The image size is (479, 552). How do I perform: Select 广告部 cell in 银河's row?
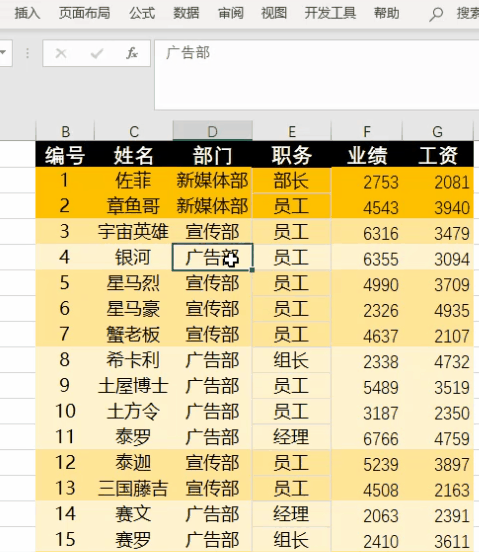[213, 257]
